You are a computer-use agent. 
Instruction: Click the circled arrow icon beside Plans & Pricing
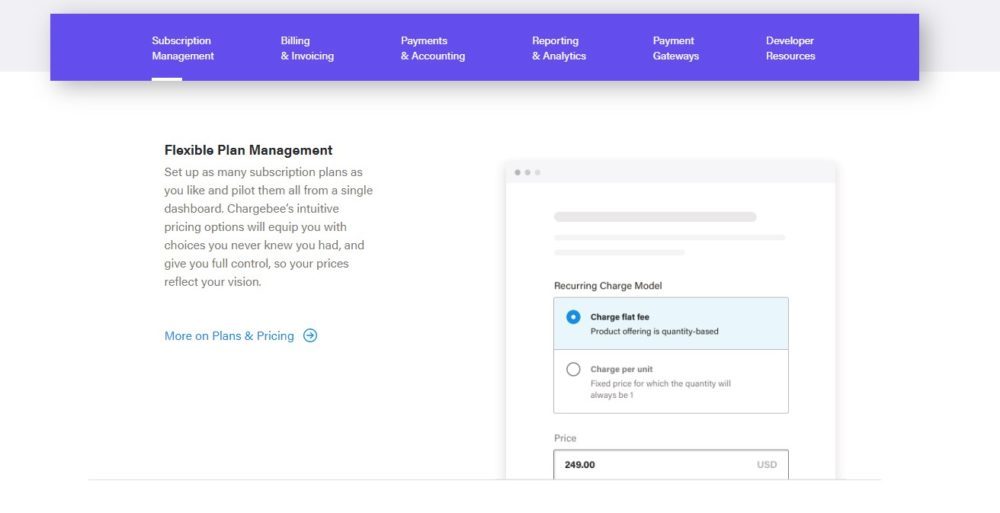pyautogui.click(x=310, y=336)
